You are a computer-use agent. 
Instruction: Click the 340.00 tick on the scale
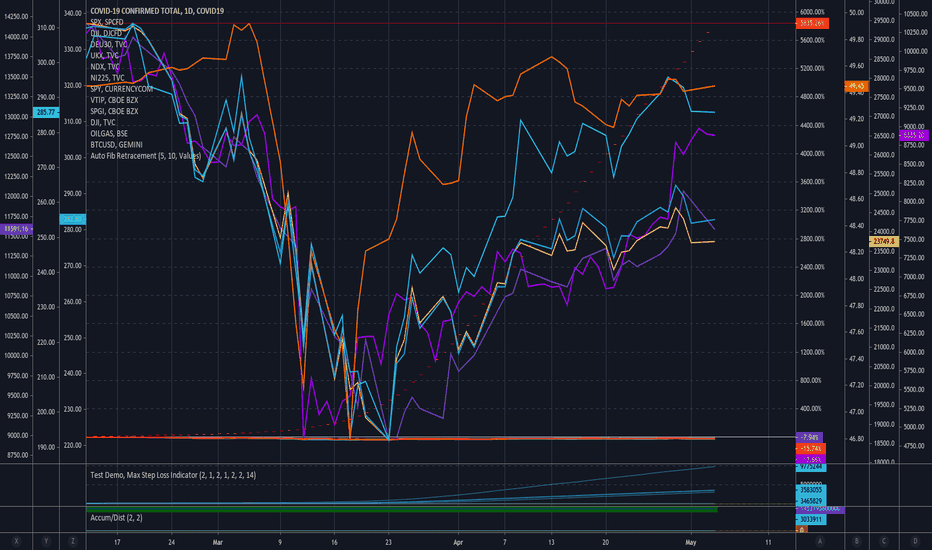(x=73, y=13)
